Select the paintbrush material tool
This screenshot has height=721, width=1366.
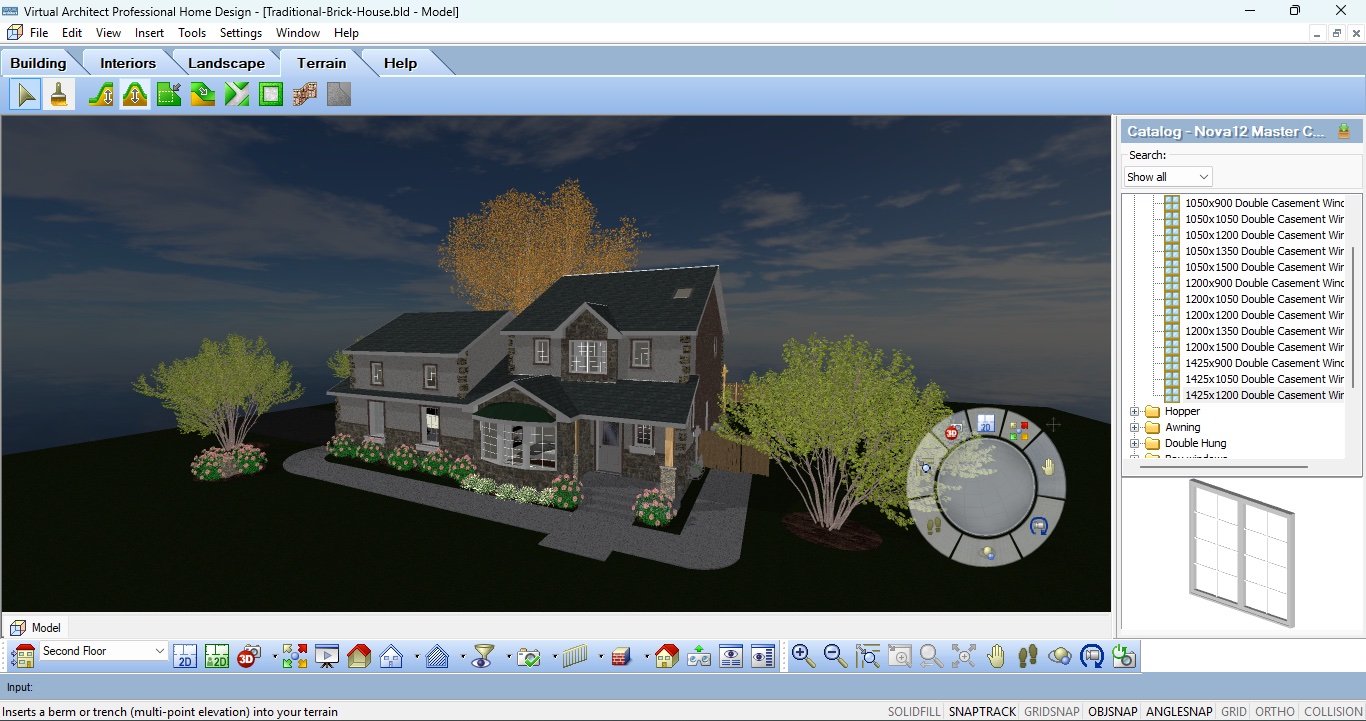click(60, 95)
